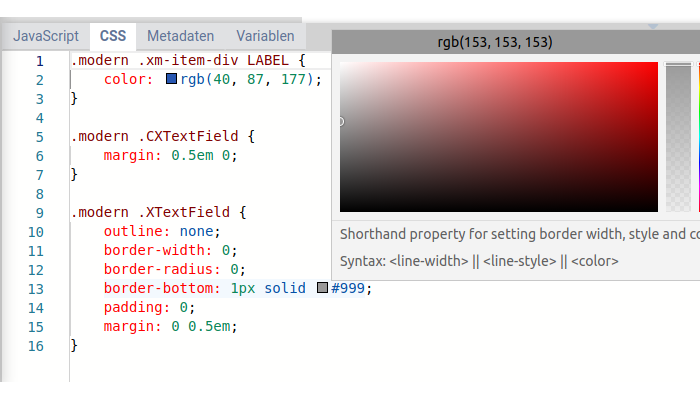Click the 'outline: none;' declaration
The width and height of the screenshot is (700, 400).
pyautogui.click(x=162, y=231)
